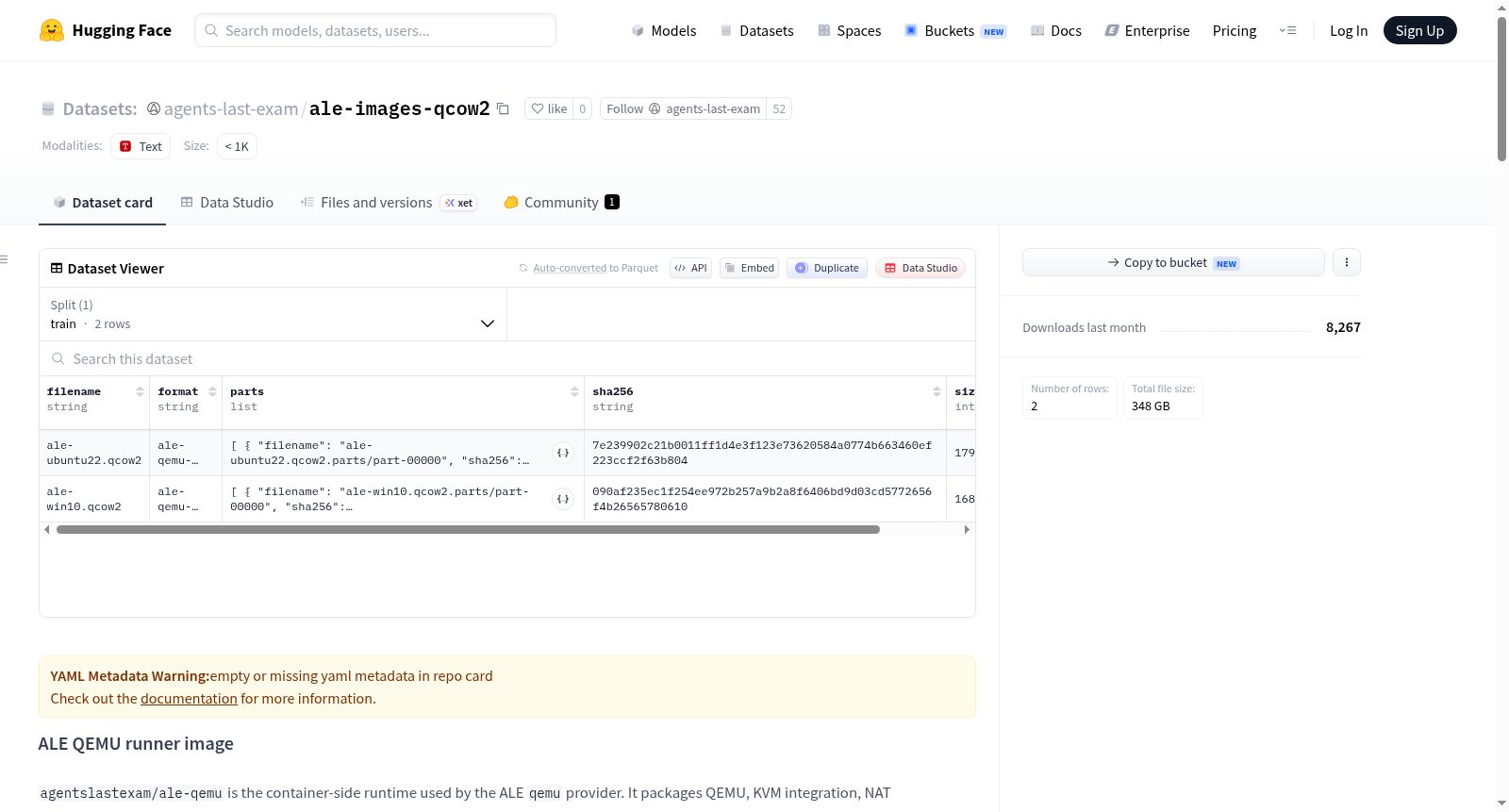Screen dimensions: 1509x812
Task: Click the magnifier in dataset search
Action: pyautogui.click(x=58, y=359)
